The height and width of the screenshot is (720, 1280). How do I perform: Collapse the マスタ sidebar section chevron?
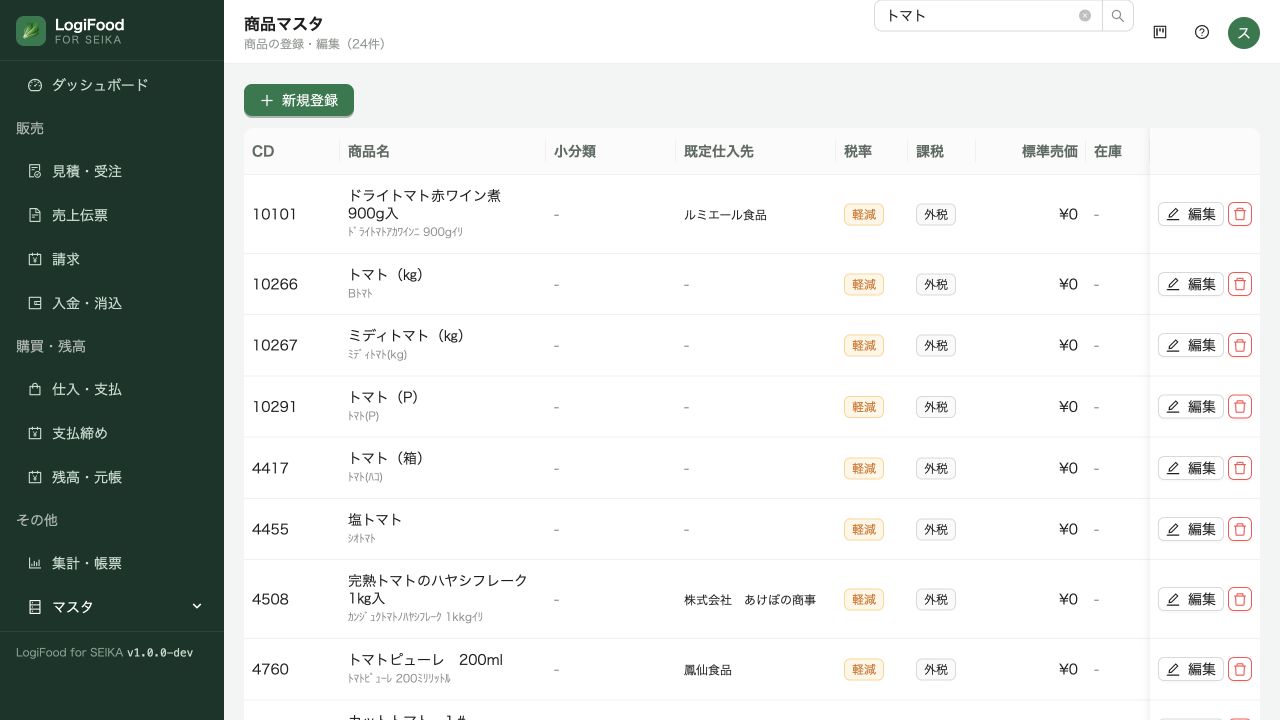[x=197, y=607]
